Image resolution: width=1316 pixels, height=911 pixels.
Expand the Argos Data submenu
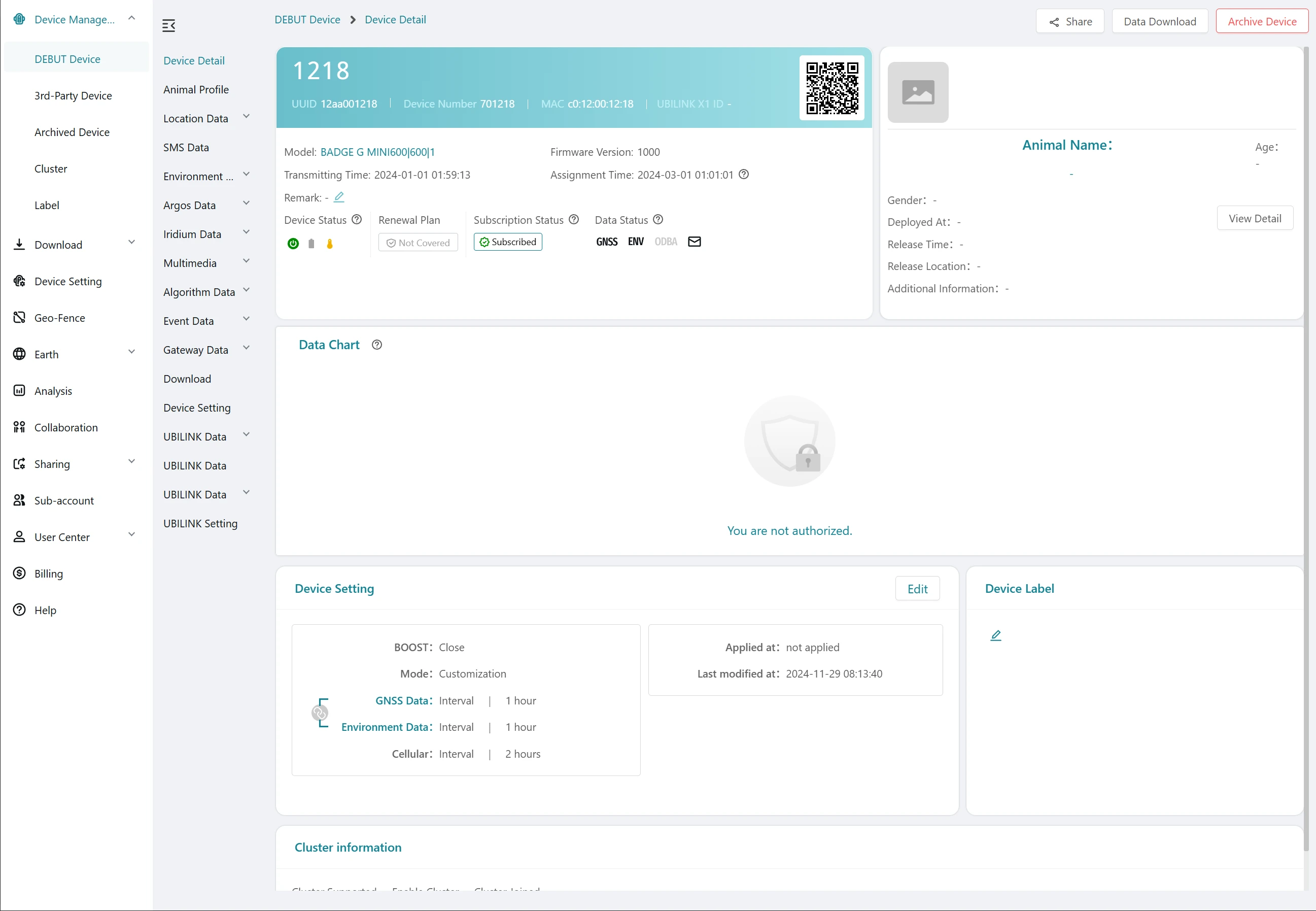click(x=246, y=203)
